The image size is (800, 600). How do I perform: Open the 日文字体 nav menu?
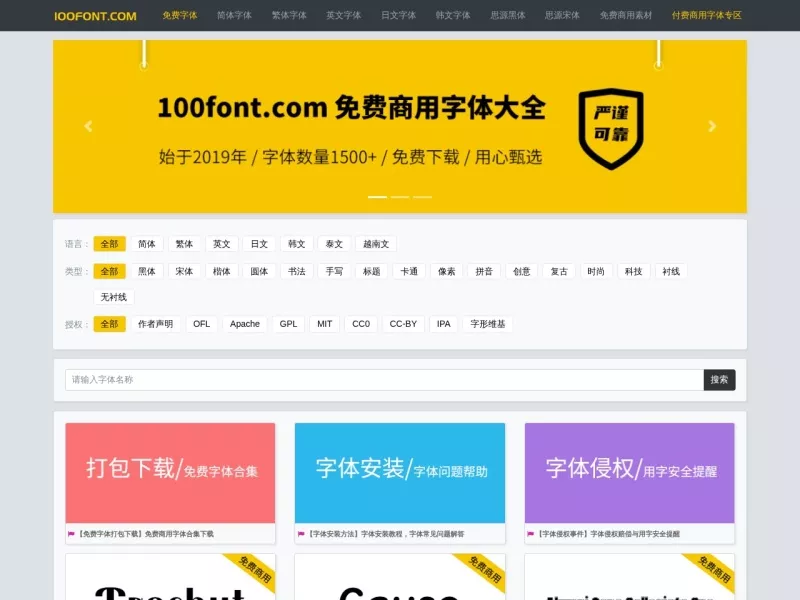[398, 15]
